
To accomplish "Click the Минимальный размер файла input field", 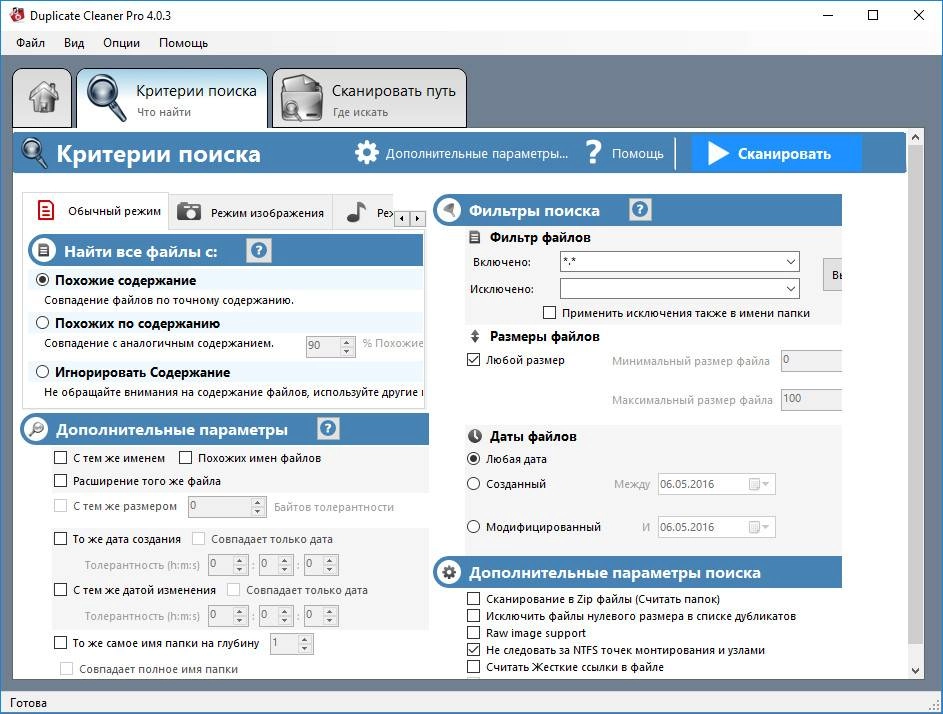I will pos(811,360).
